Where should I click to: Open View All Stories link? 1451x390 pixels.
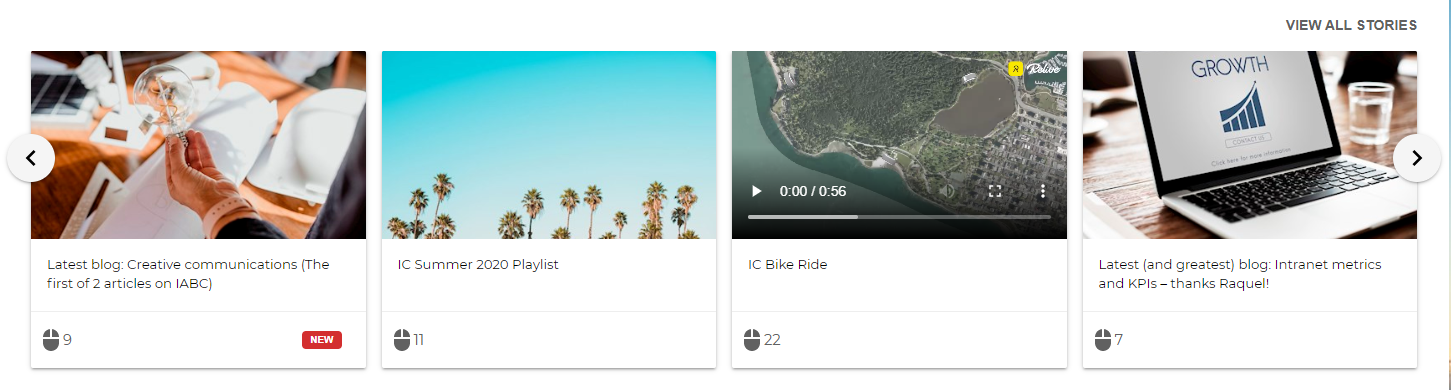click(x=1351, y=25)
